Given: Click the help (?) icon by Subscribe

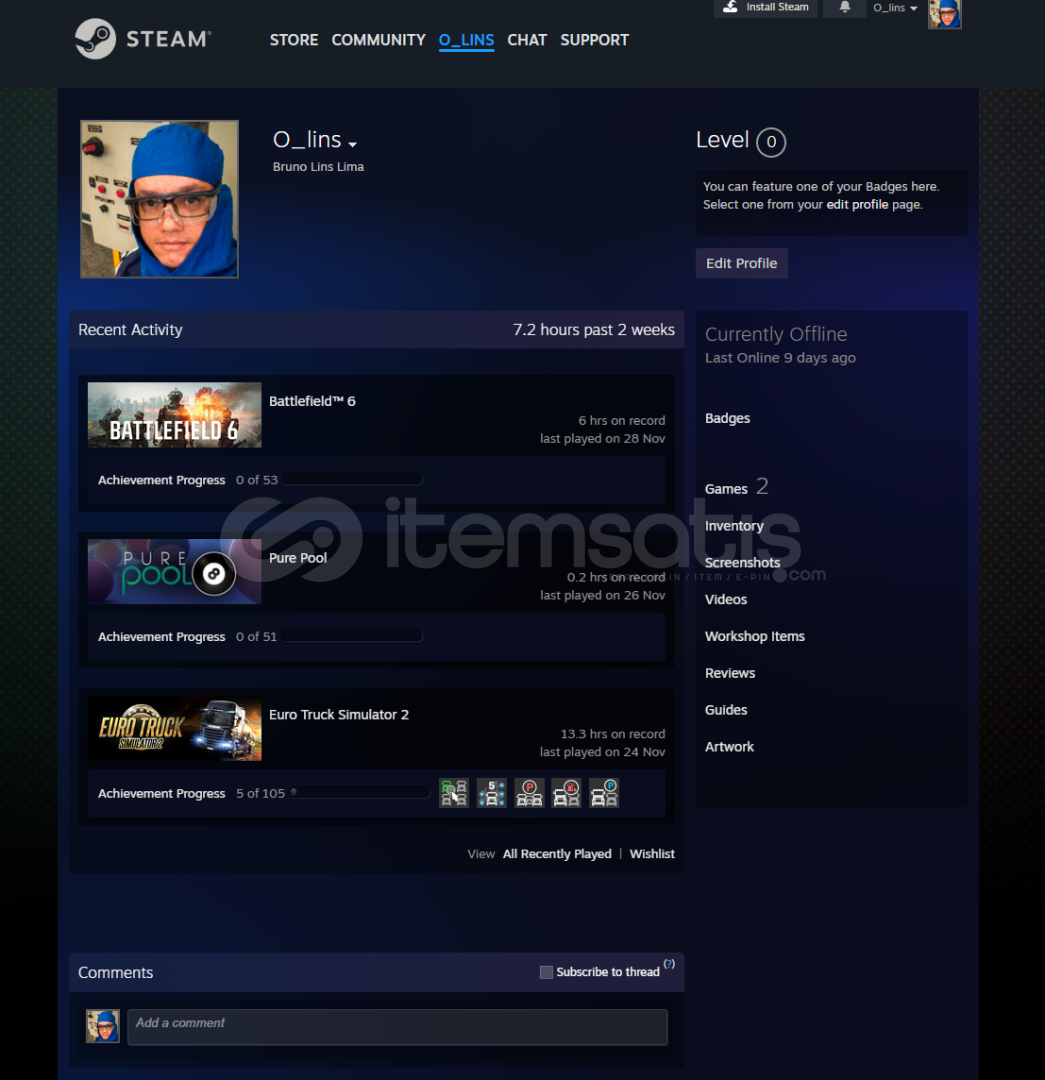Looking at the screenshot, I should (669, 964).
